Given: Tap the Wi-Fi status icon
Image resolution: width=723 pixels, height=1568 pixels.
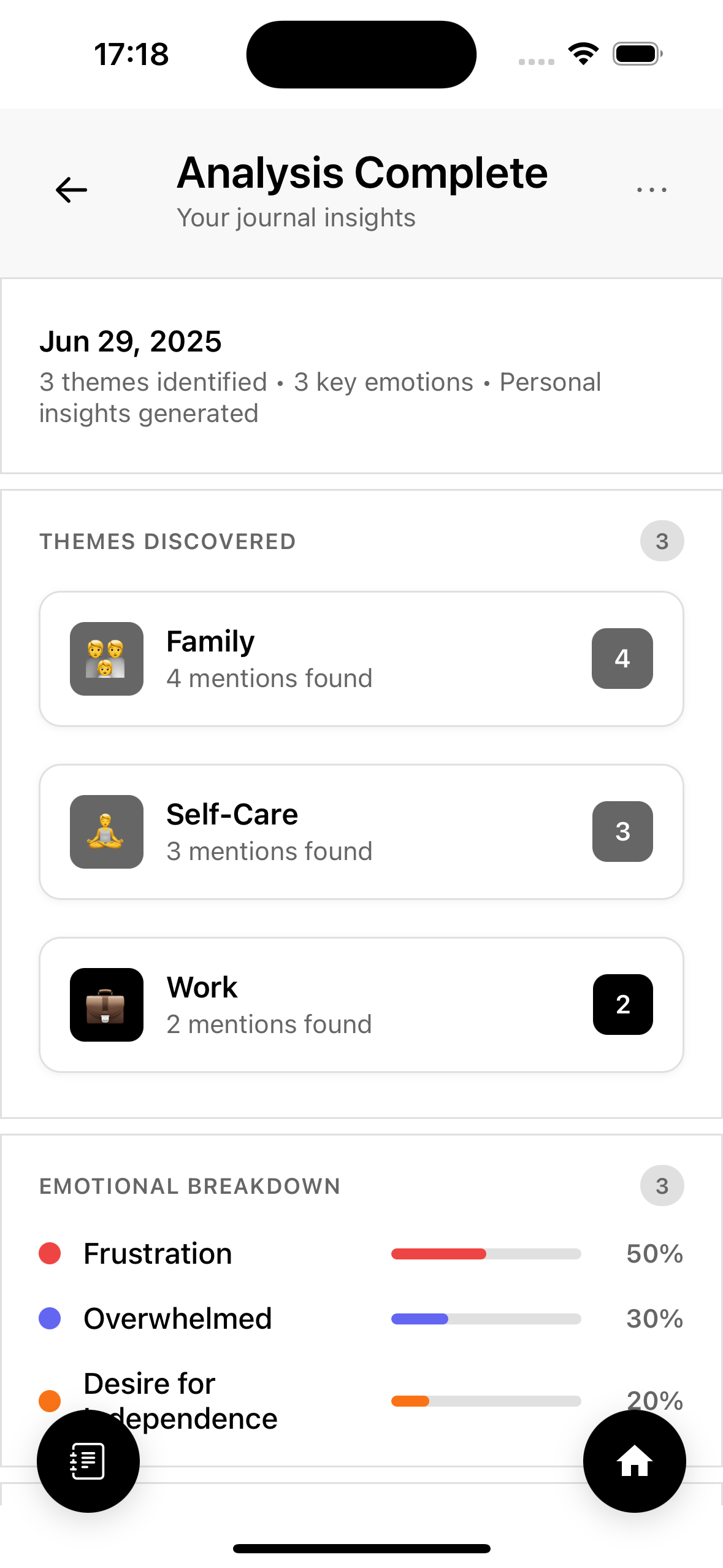Looking at the screenshot, I should 583,54.
